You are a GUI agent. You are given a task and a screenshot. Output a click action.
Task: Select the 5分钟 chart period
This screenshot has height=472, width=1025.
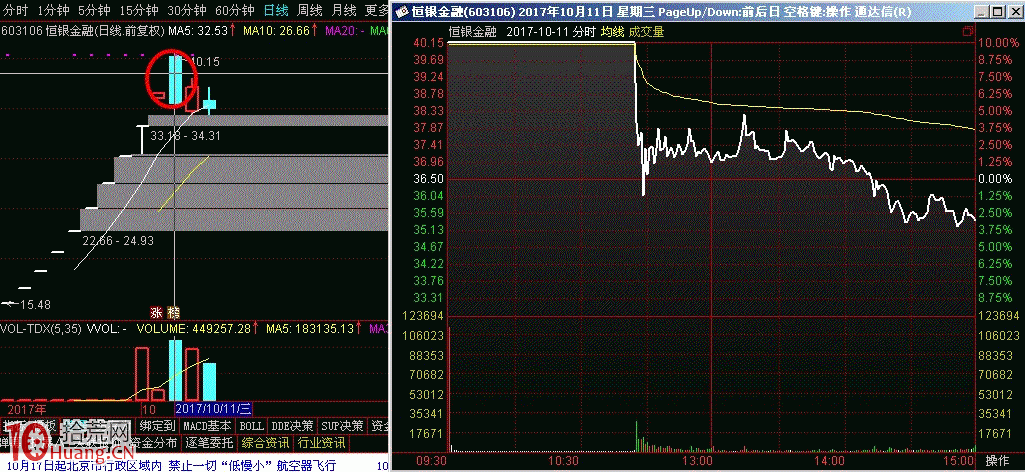tap(94, 10)
